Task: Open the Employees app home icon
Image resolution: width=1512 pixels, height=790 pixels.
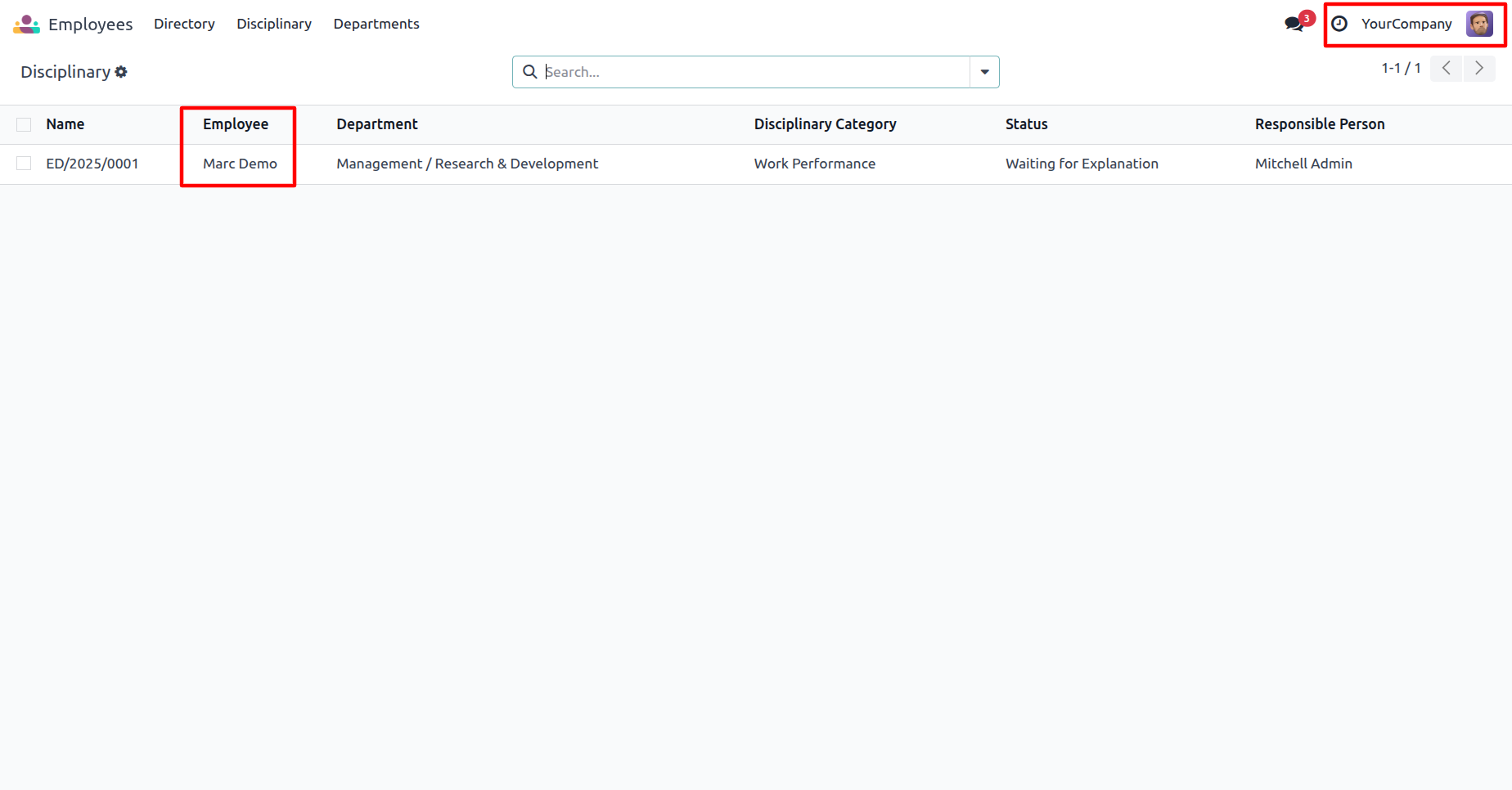Action: 26,24
